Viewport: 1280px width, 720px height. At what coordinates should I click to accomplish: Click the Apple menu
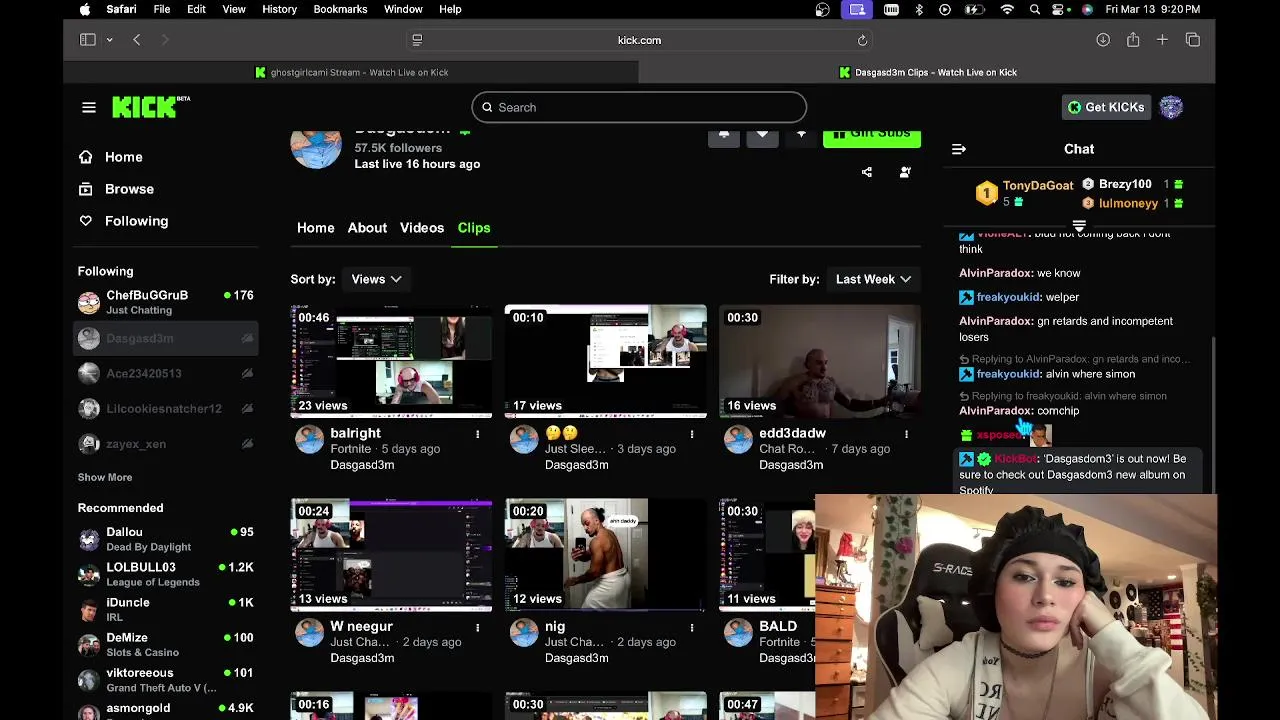tap(85, 9)
